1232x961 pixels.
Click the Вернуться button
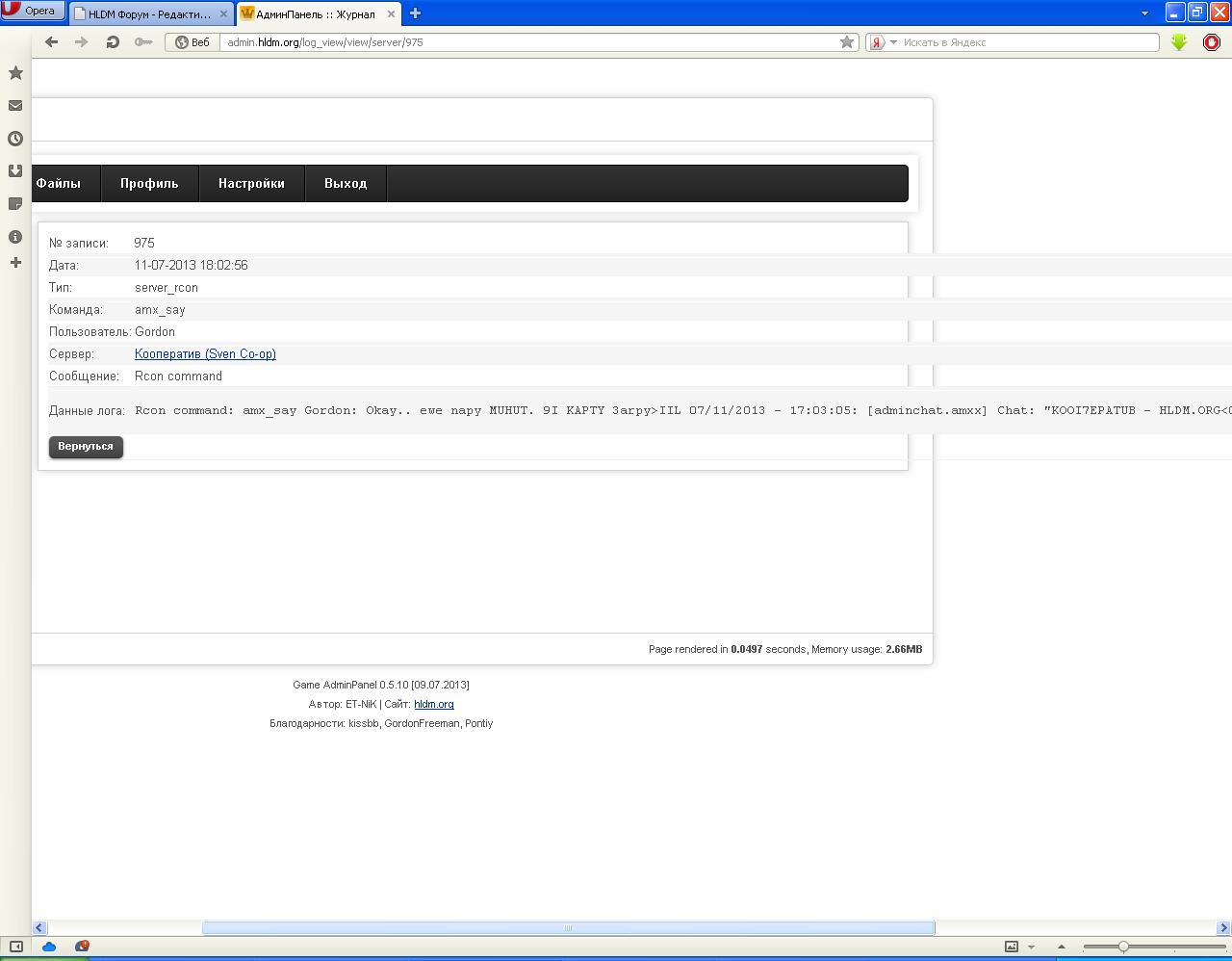click(86, 447)
